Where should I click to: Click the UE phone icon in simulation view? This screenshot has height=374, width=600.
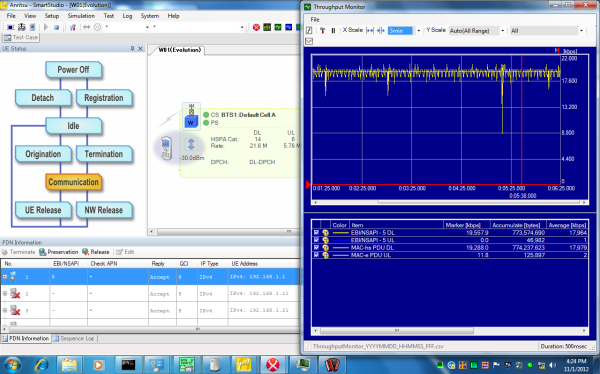tap(166, 148)
